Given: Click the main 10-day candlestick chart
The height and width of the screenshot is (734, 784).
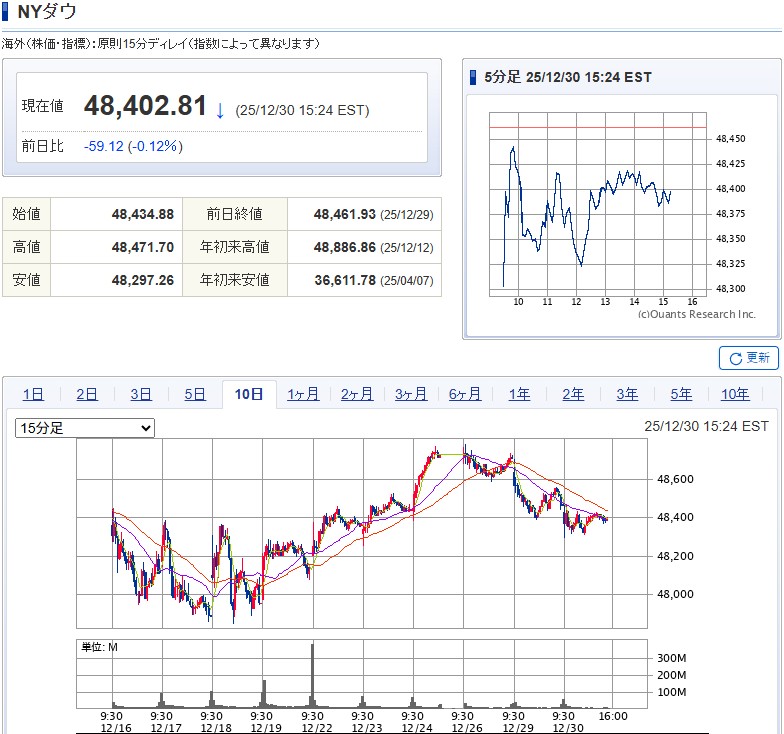Looking at the screenshot, I should [x=362, y=535].
